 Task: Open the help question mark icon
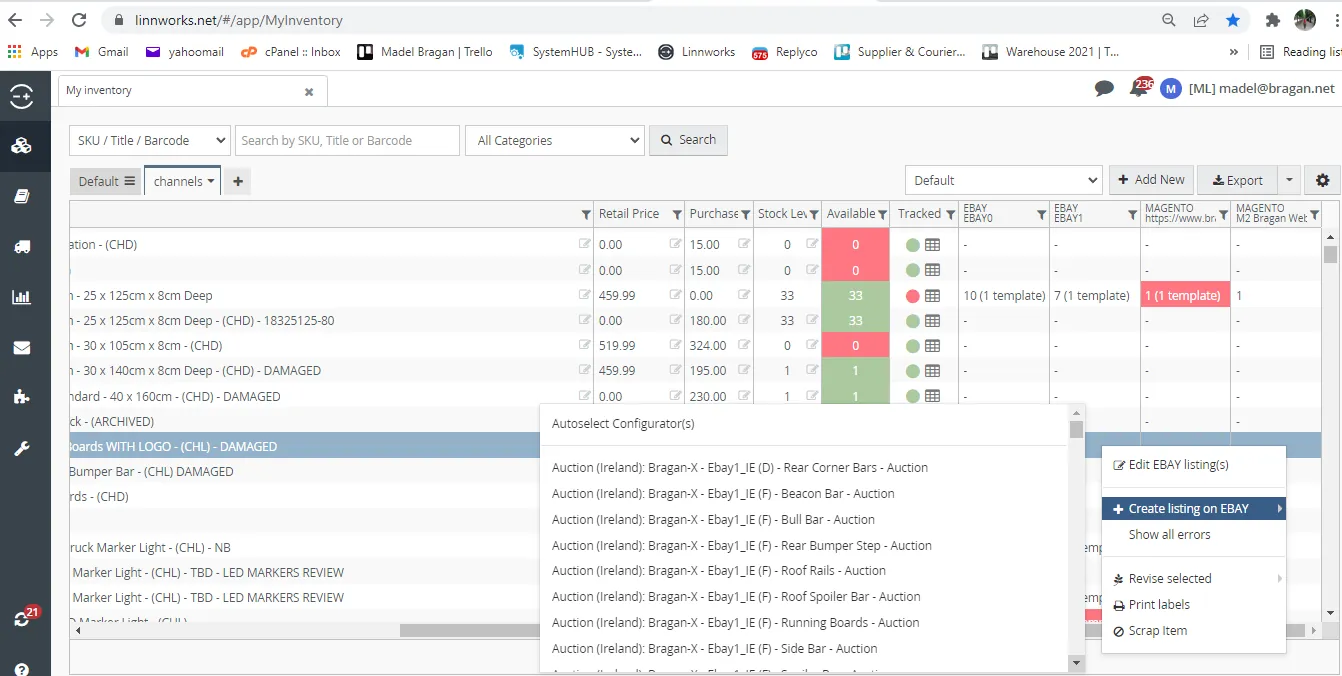(22, 669)
